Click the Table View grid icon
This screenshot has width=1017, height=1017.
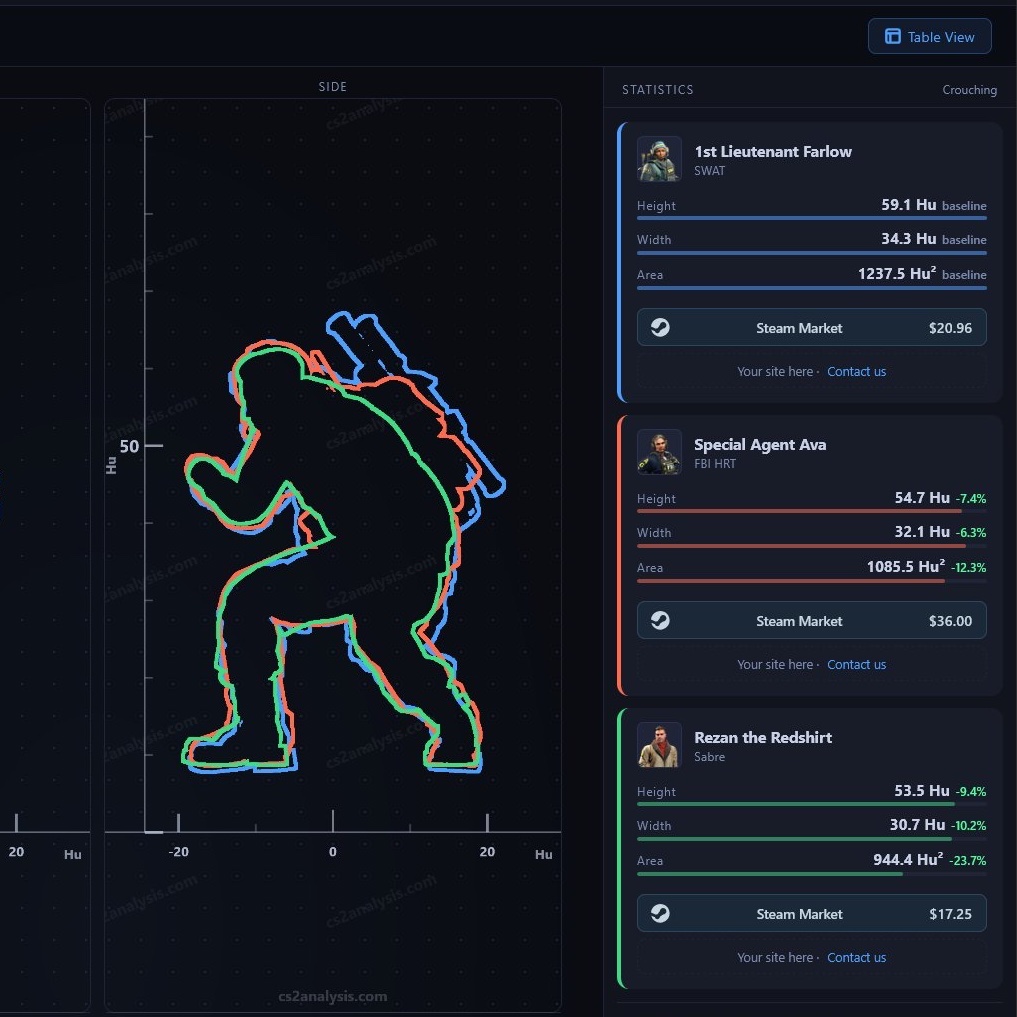[892, 36]
